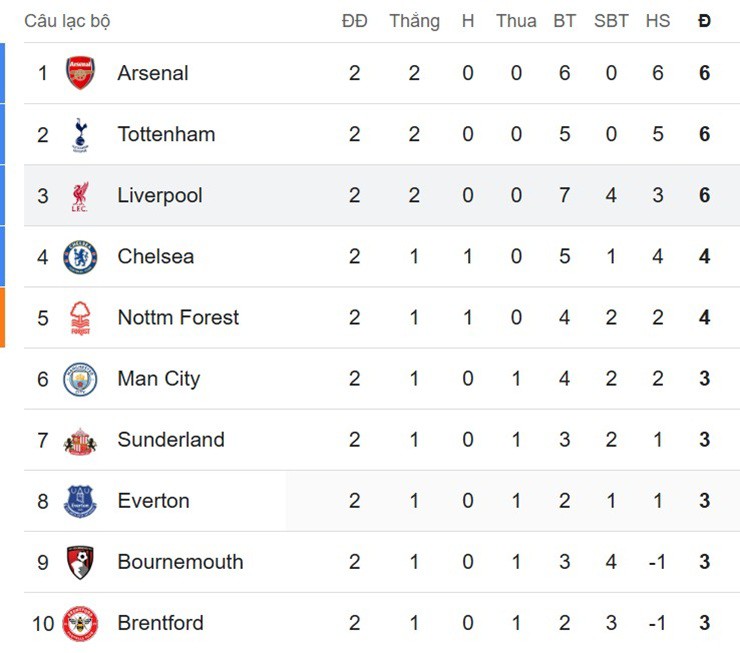This screenshot has height=653, width=740.
Task: Click the Tottenham club crest icon
Action: tap(80, 134)
